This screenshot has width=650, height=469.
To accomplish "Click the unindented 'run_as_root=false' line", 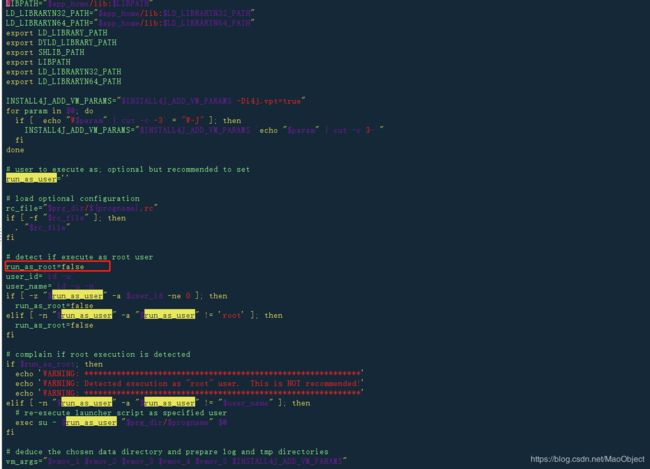I will point(45,267).
